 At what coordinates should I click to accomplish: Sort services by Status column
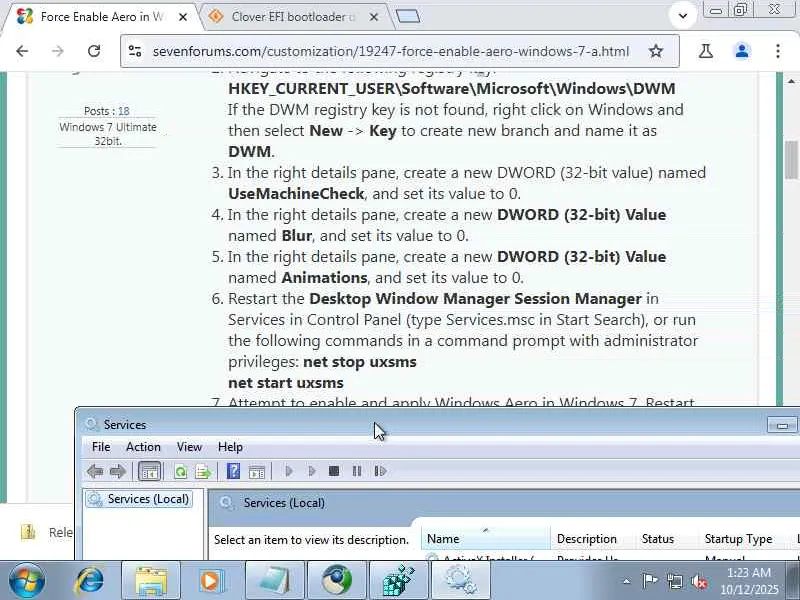click(667, 539)
